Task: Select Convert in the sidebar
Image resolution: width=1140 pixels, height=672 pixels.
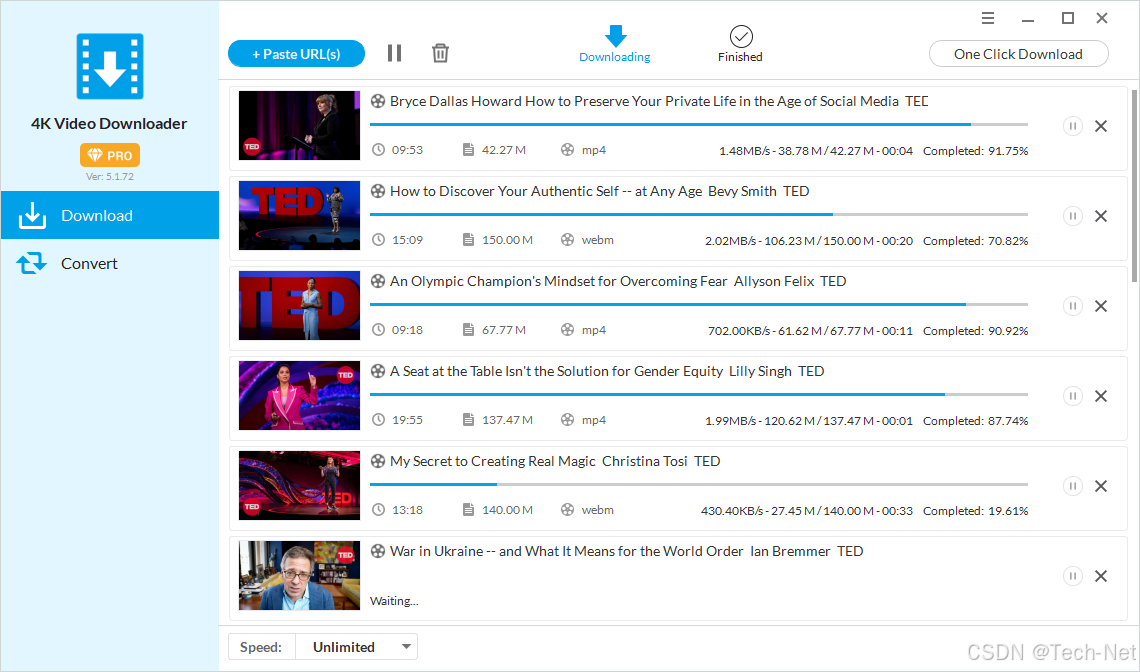Action: [110, 263]
